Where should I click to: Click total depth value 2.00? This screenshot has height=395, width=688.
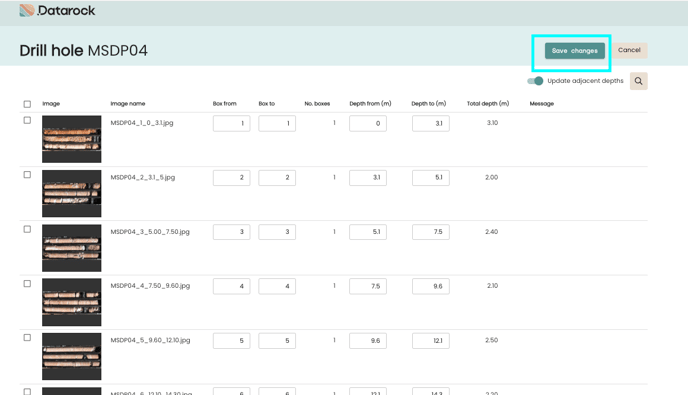(491, 177)
